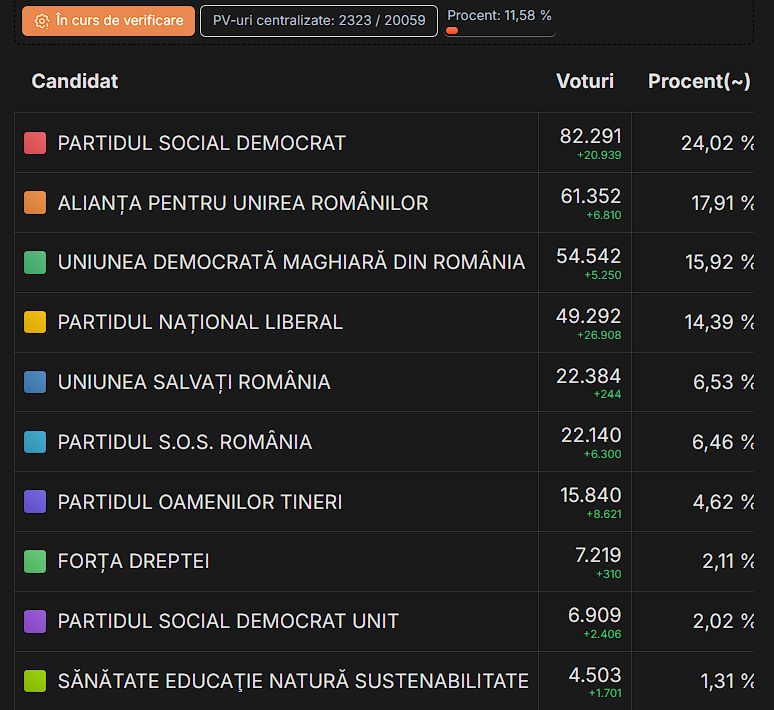Select 'PARTIDUL OAMENILOR TINERI' candidate name
Screen dimensions: 774x710
(200, 502)
